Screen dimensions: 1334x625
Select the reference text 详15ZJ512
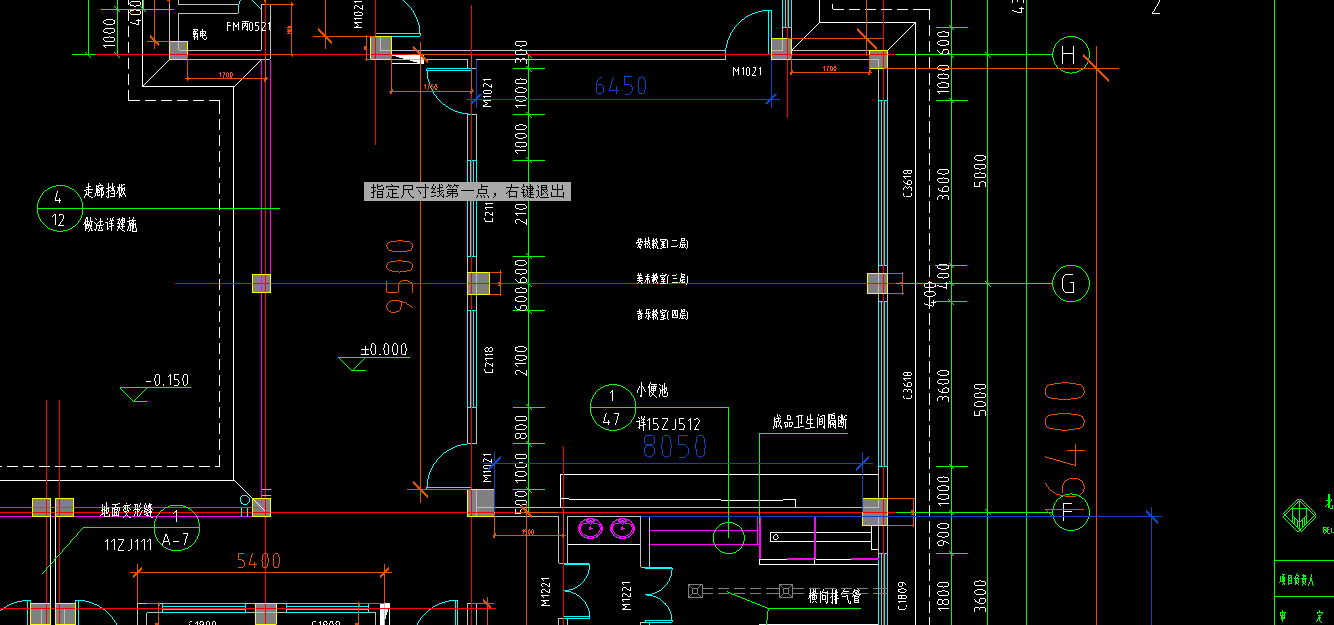tap(670, 424)
